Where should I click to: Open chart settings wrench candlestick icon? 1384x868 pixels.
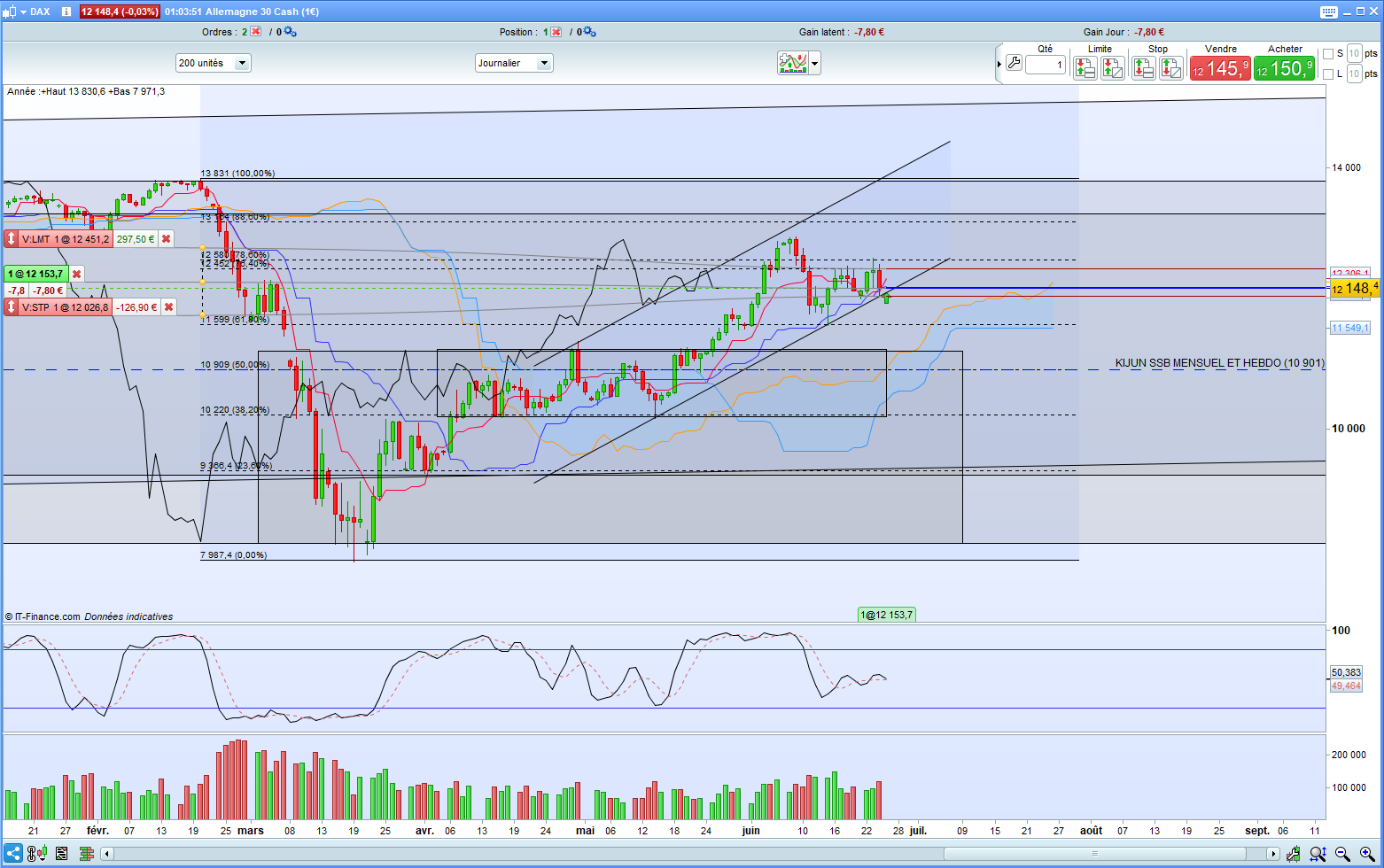1294,854
